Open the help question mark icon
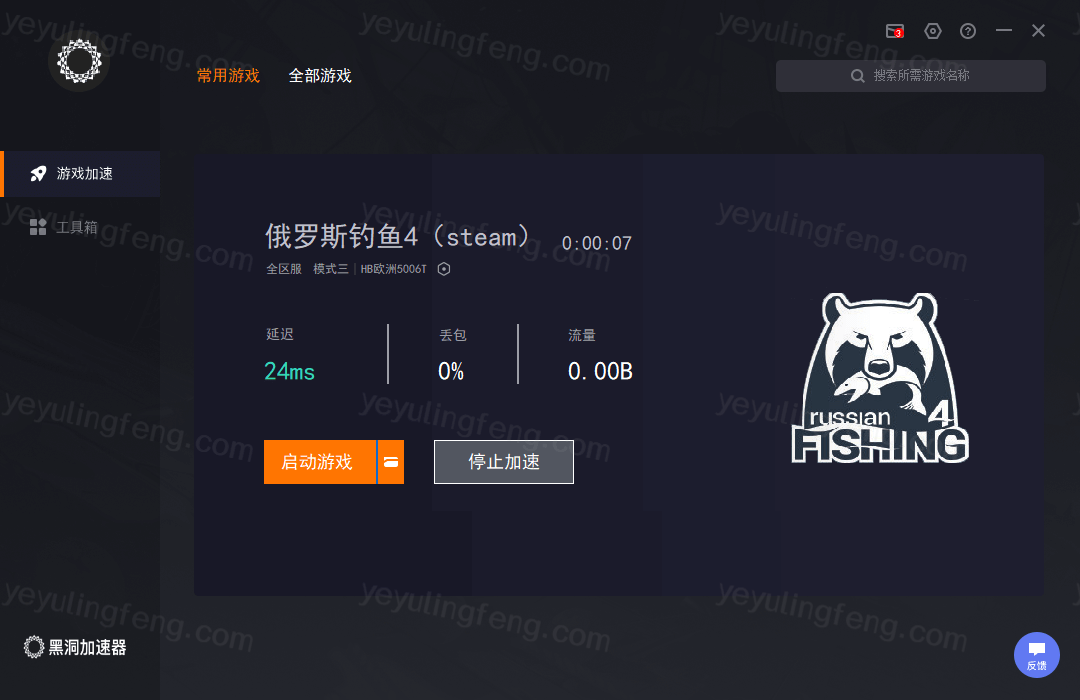This screenshot has width=1080, height=700. point(968,31)
